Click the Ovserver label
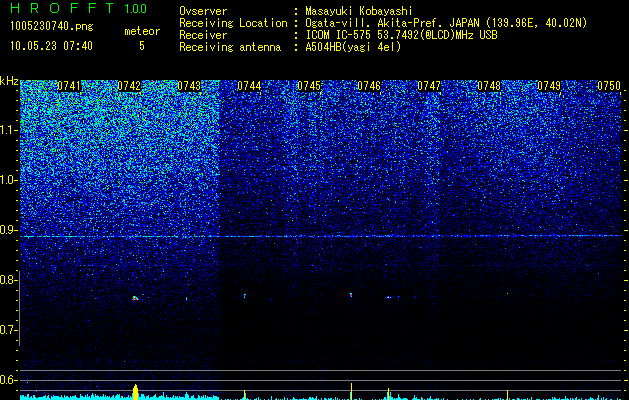 tap(203, 11)
